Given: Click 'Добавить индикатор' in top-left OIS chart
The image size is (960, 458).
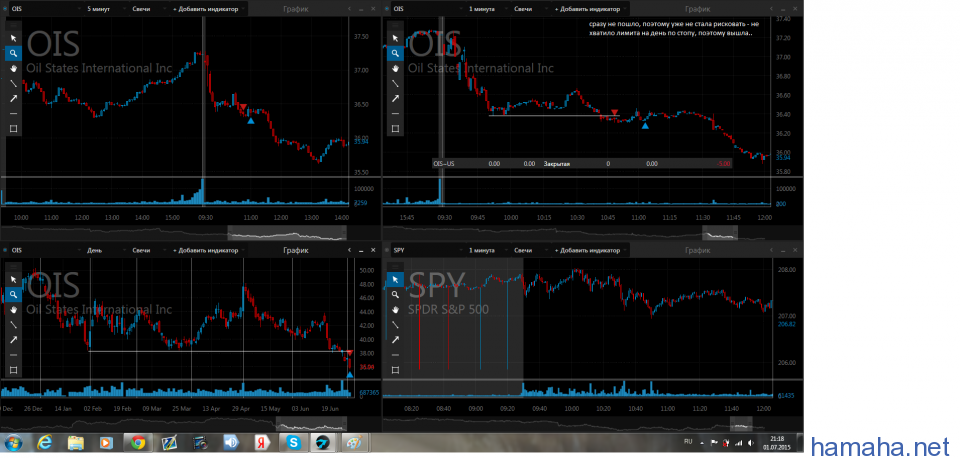Looking at the screenshot, I should point(205,8).
